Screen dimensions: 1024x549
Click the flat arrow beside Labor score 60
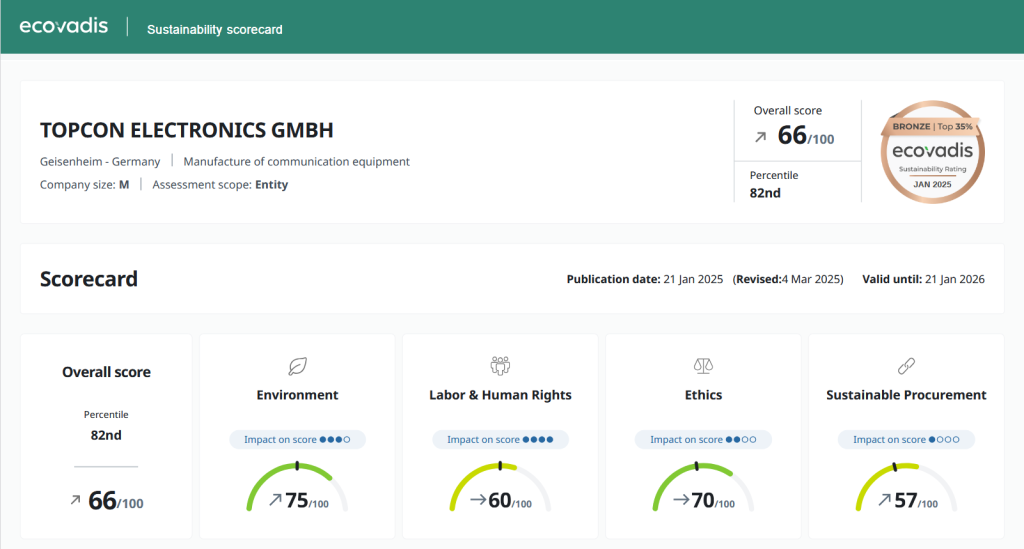click(478, 500)
